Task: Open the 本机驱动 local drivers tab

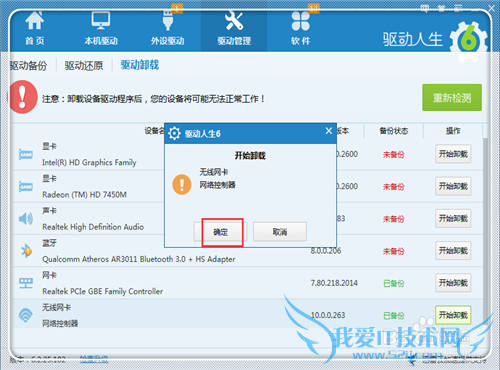Action: [x=101, y=28]
